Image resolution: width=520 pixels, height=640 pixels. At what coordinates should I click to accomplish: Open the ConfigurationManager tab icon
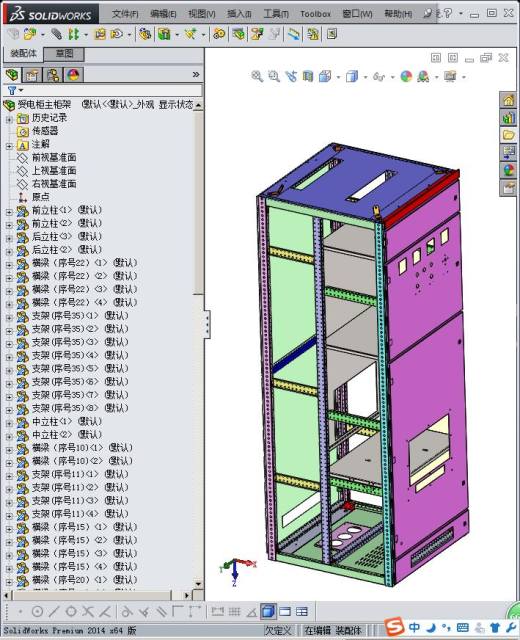(53, 75)
